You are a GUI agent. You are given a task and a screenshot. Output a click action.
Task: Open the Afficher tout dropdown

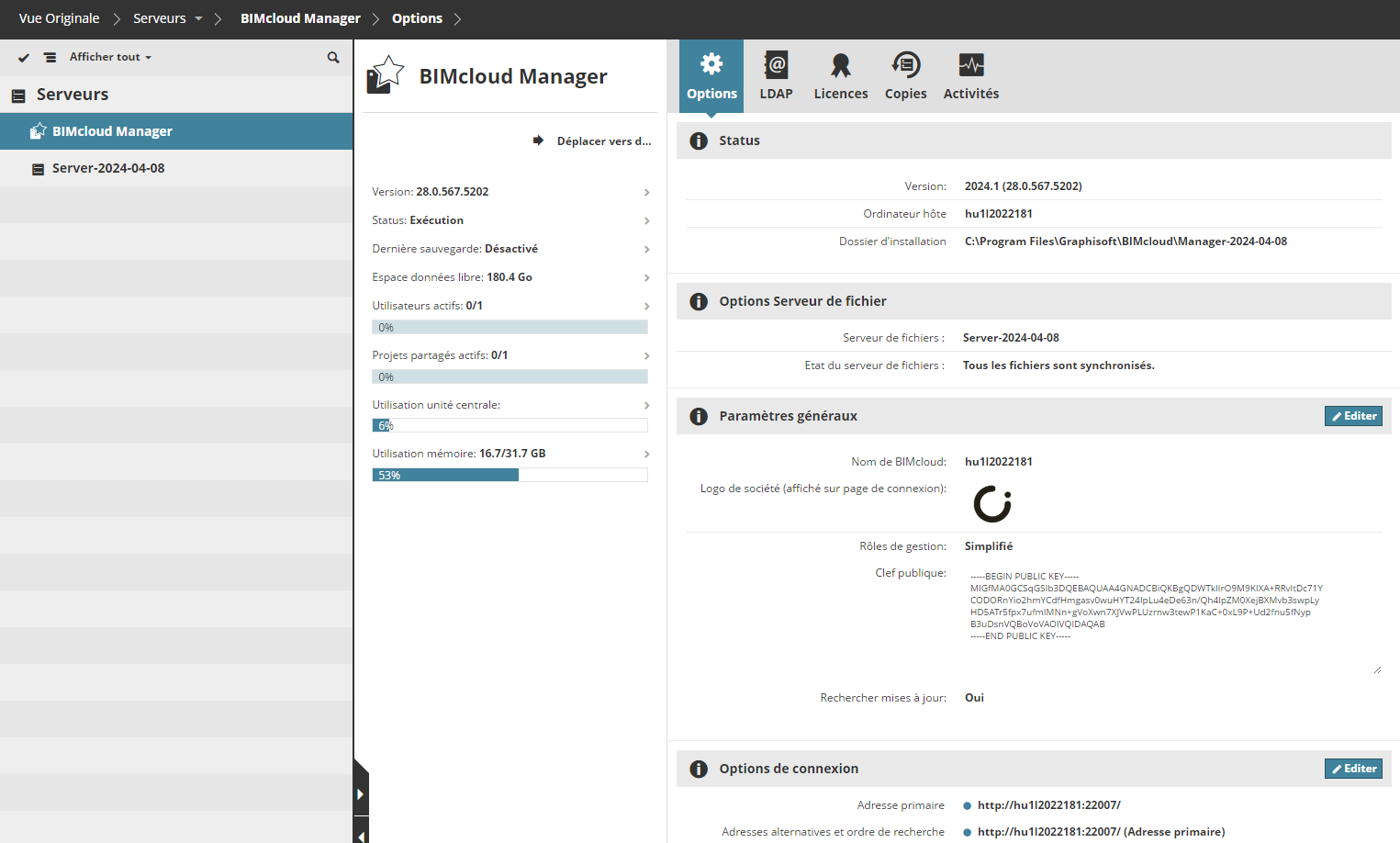(110, 57)
